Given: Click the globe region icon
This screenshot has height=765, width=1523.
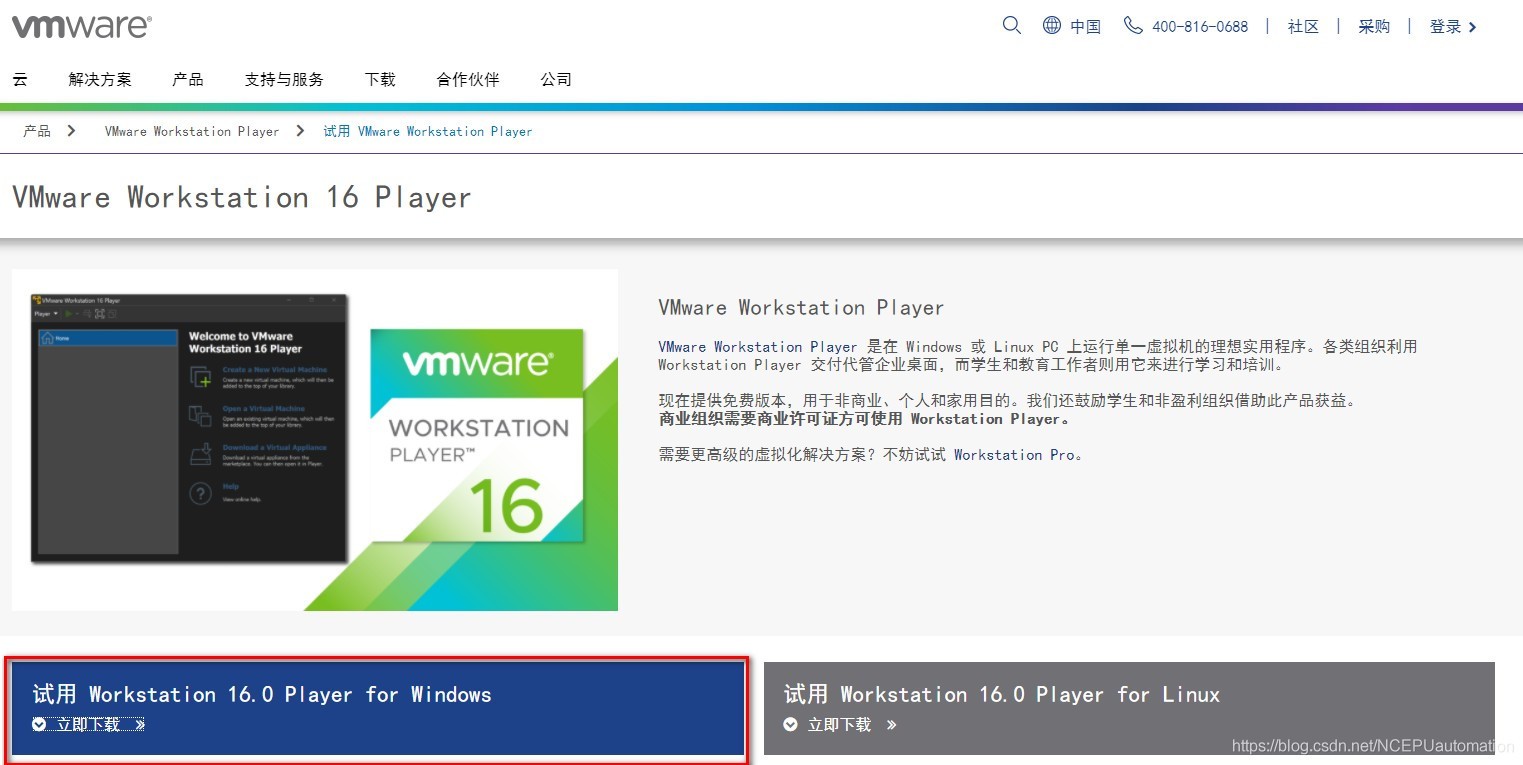Looking at the screenshot, I should [x=1052, y=26].
